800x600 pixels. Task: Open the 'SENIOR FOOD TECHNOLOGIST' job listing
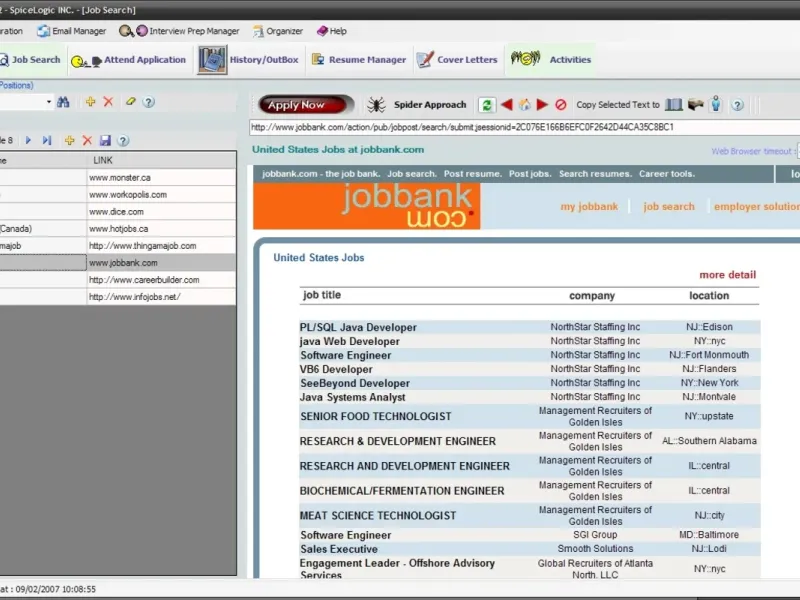[x=376, y=416]
